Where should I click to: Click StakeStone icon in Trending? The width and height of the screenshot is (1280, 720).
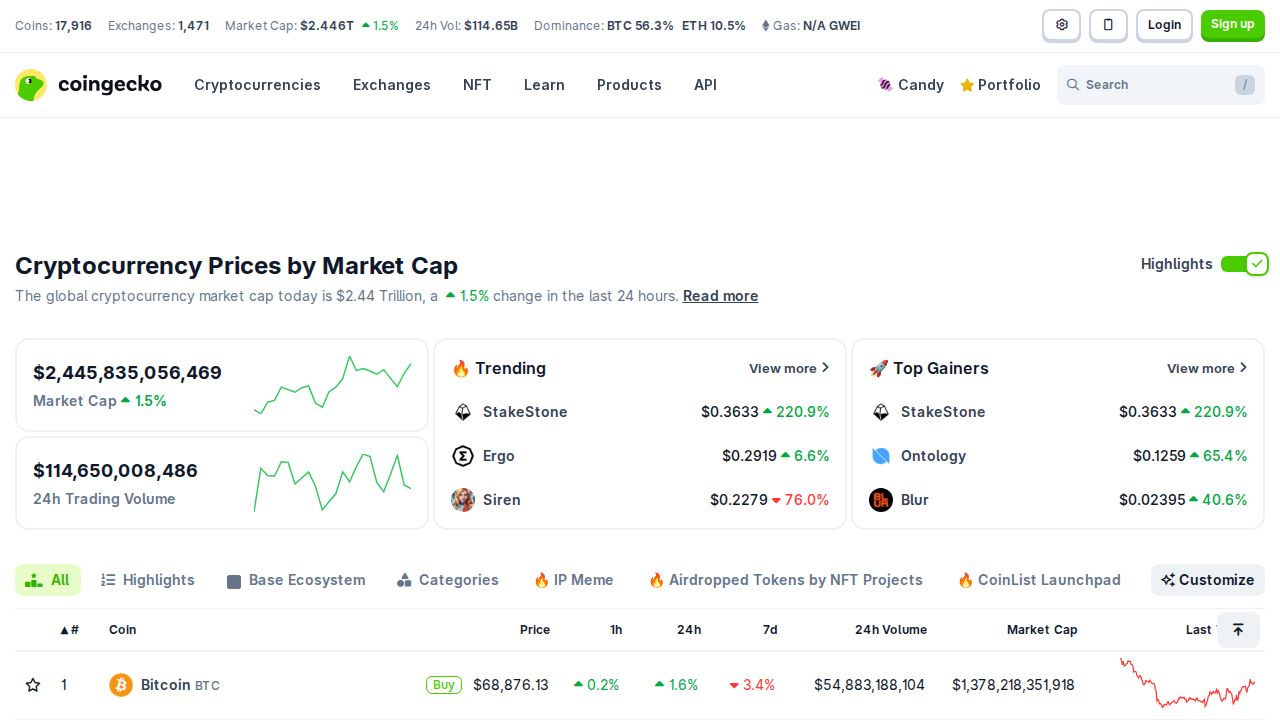pyautogui.click(x=463, y=412)
